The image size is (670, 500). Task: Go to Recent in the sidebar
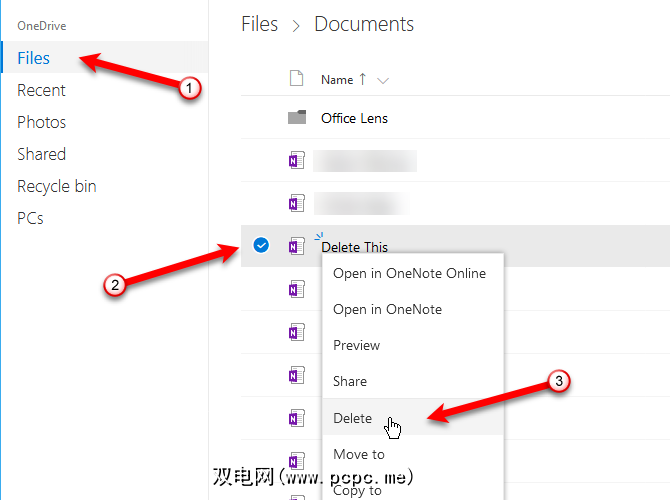(x=41, y=90)
